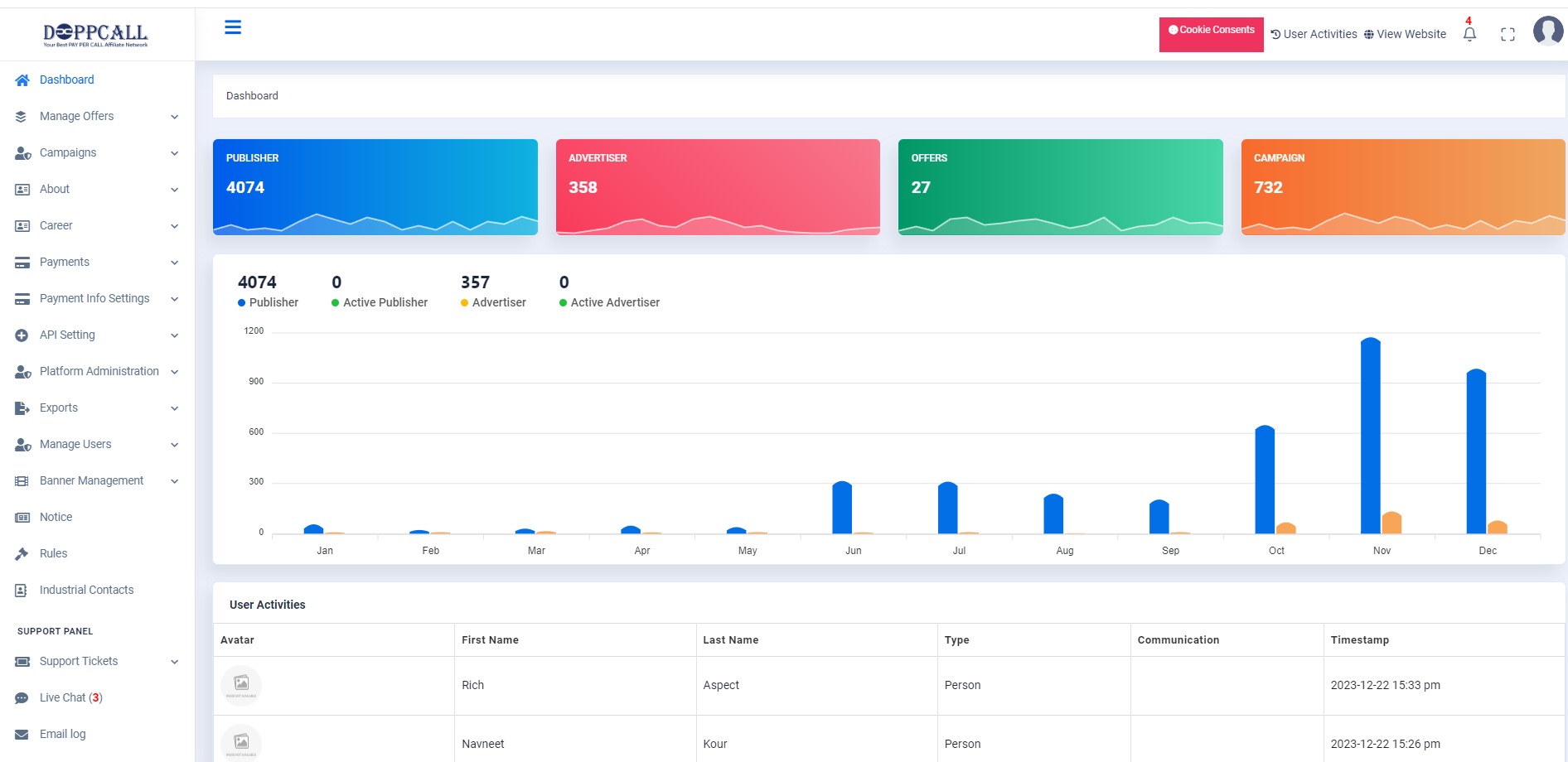1568x762 pixels.
Task: Open Industrial Contacts menu item
Action: pos(86,591)
